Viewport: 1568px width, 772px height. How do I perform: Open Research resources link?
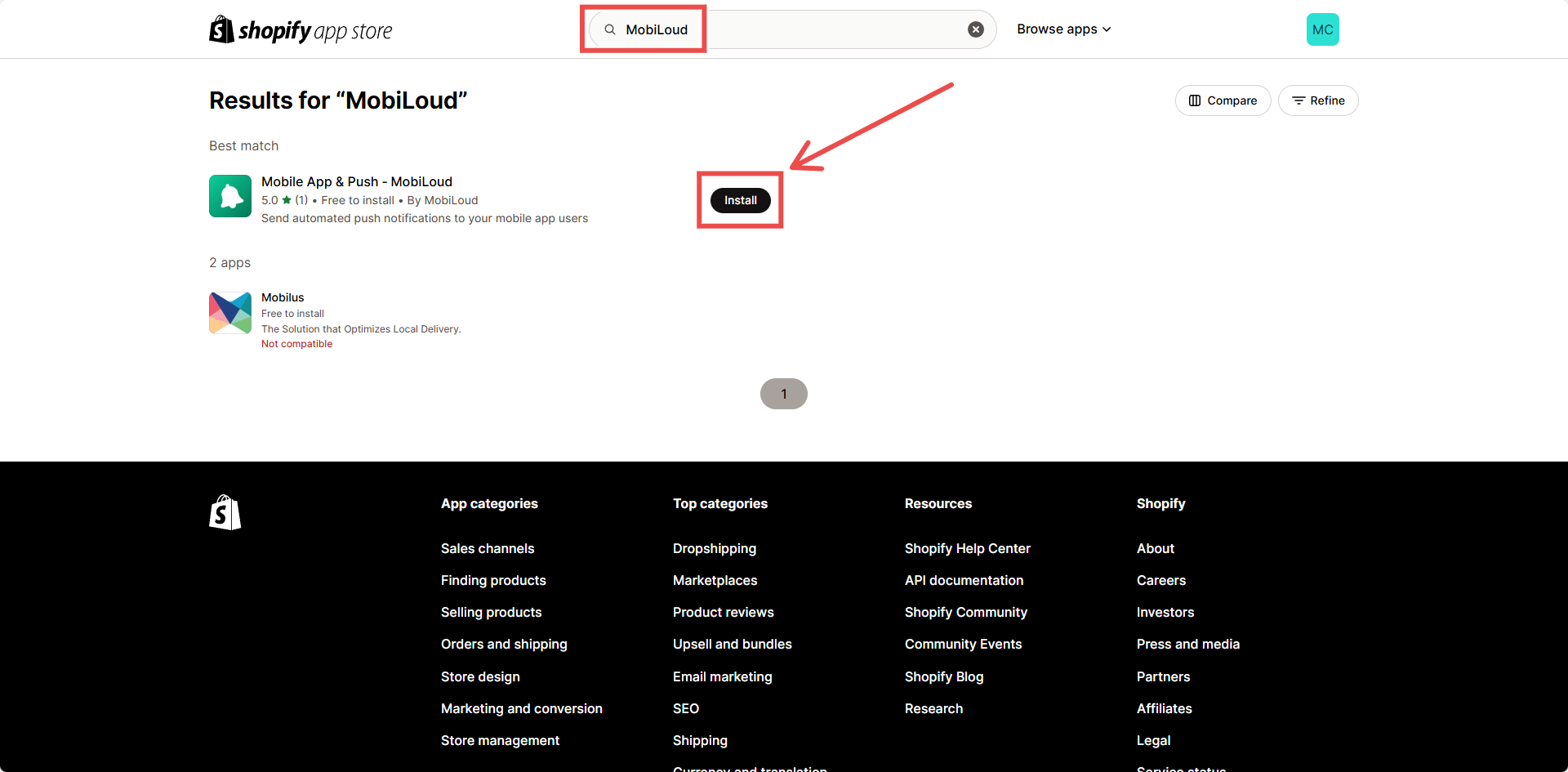point(934,708)
